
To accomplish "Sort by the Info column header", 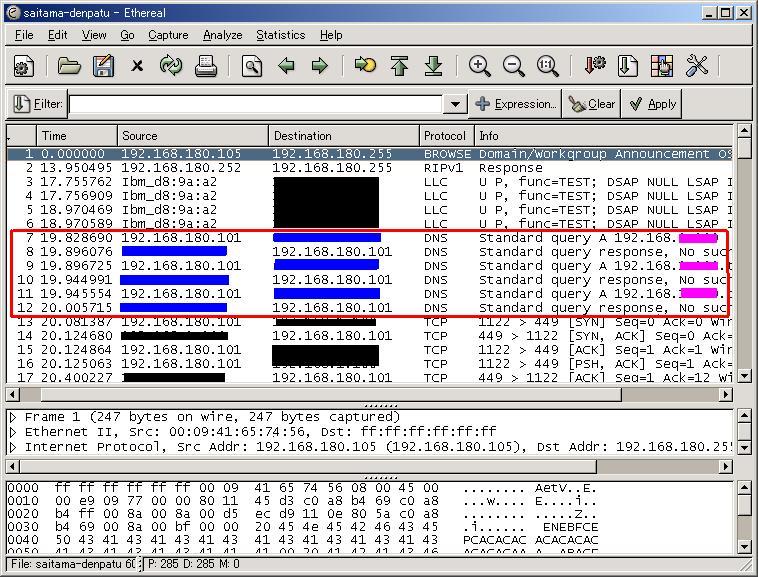I will (603, 136).
